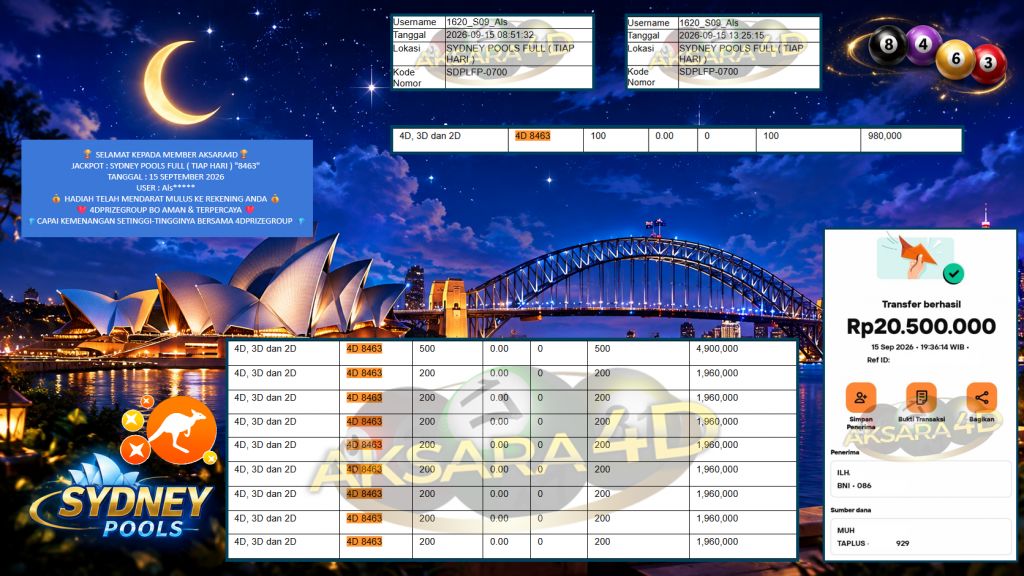Click "4D, 3D dan 2D" in 980,000 row
1024x576 pixels.
[x=430, y=136]
